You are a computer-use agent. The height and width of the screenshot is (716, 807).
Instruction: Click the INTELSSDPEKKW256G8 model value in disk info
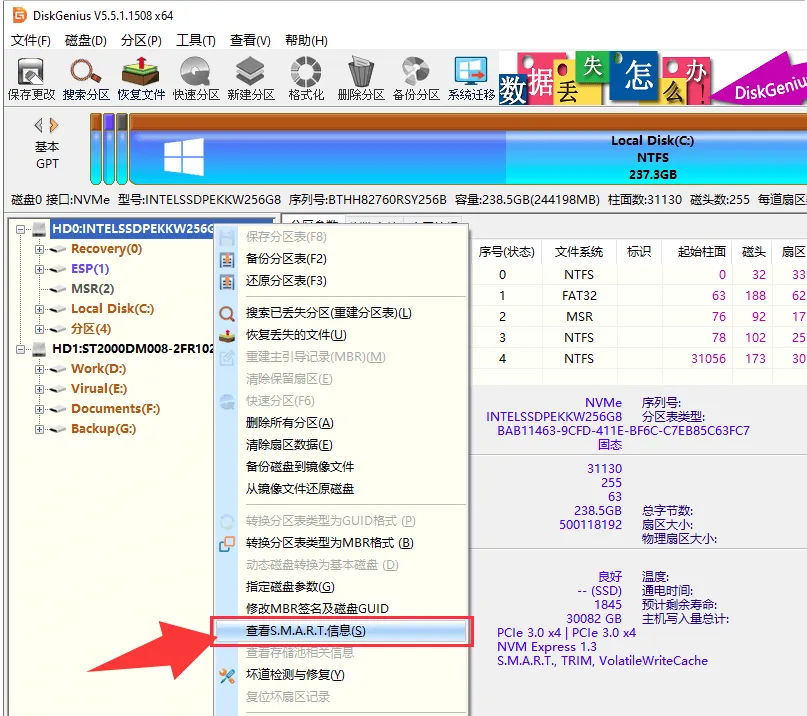coord(554,417)
